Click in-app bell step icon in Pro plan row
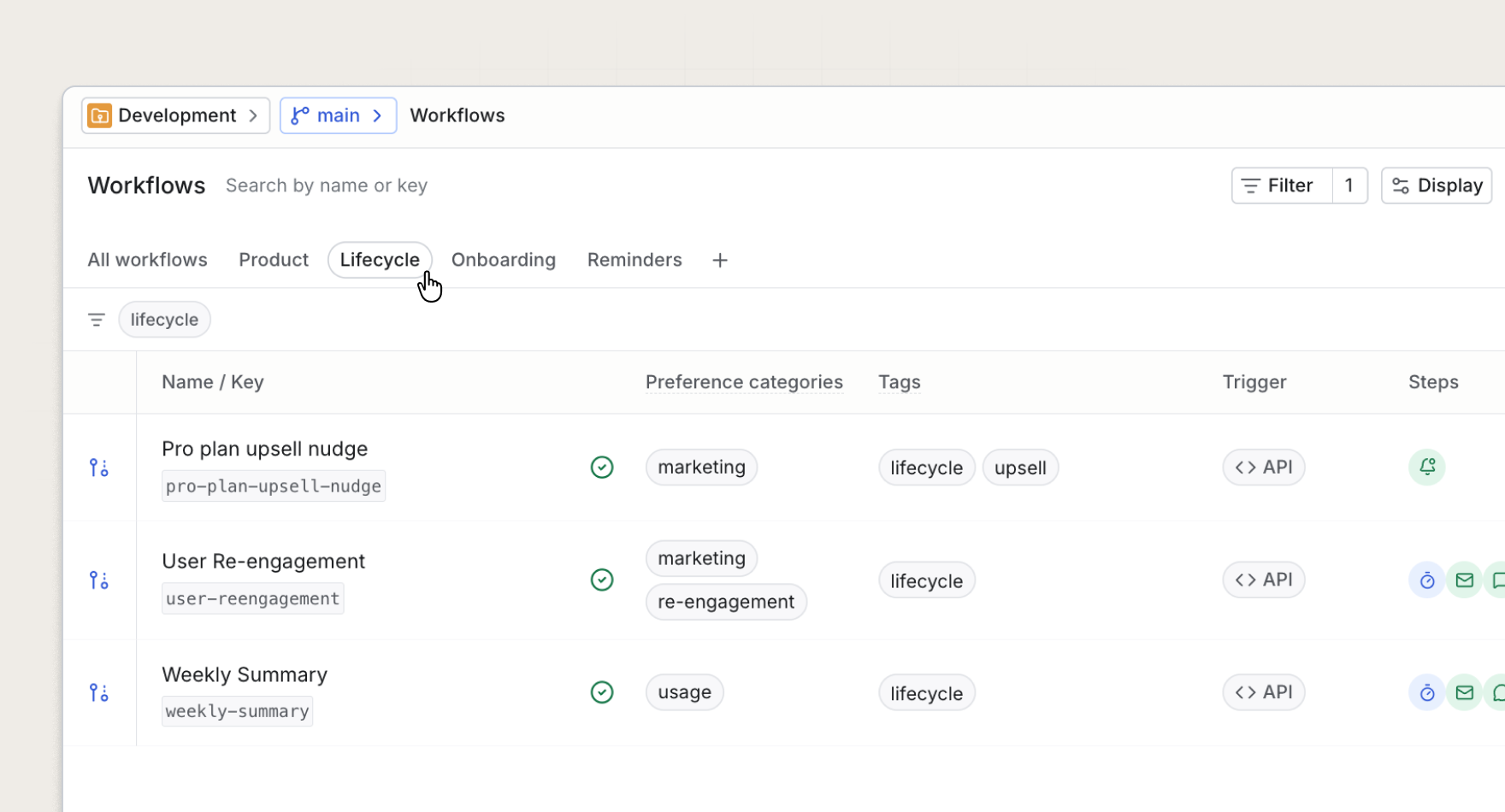 coord(1427,468)
